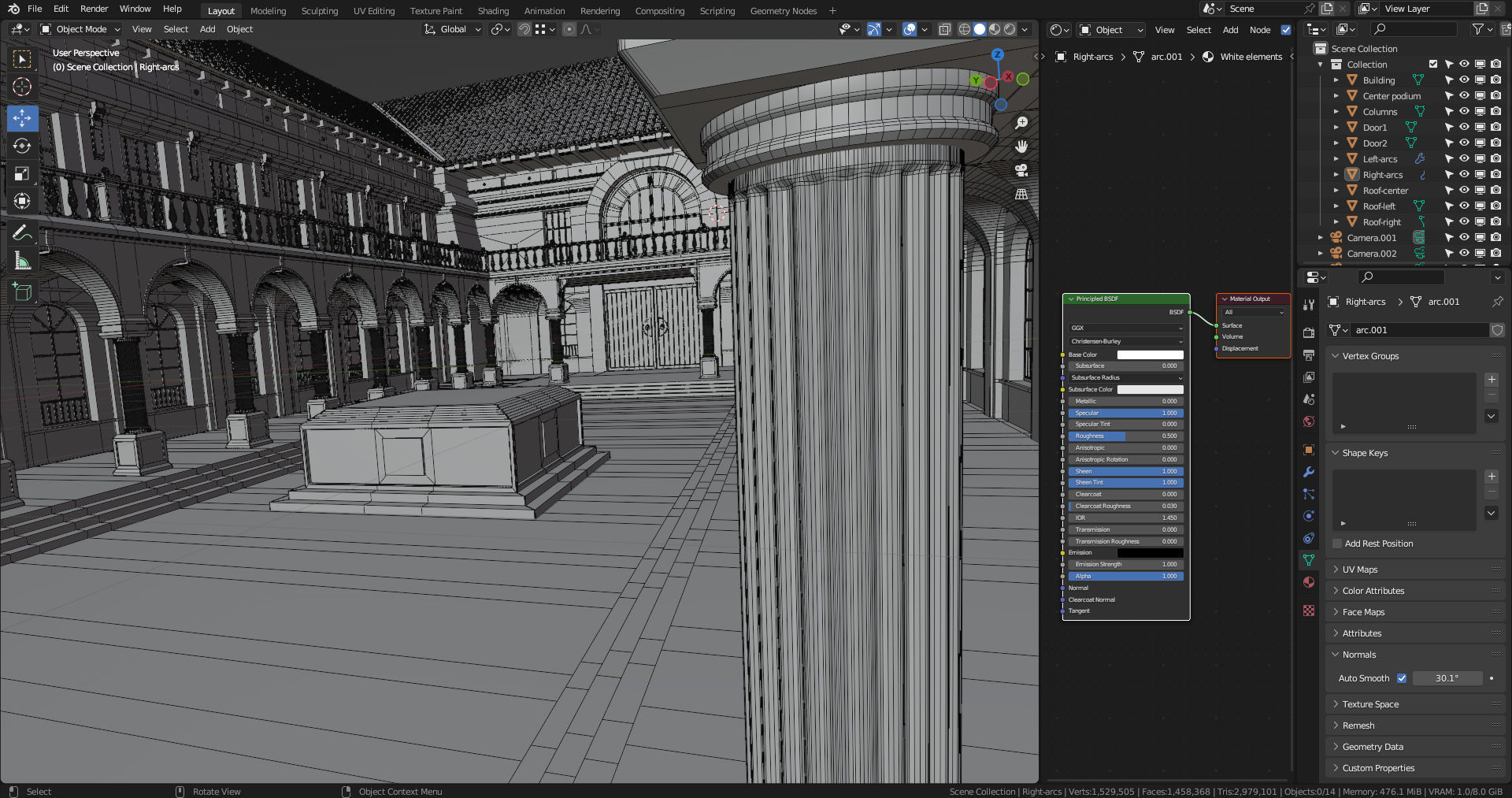Switch viewport to wireframe shading
This screenshot has height=798, width=1512.
[x=965, y=29]
